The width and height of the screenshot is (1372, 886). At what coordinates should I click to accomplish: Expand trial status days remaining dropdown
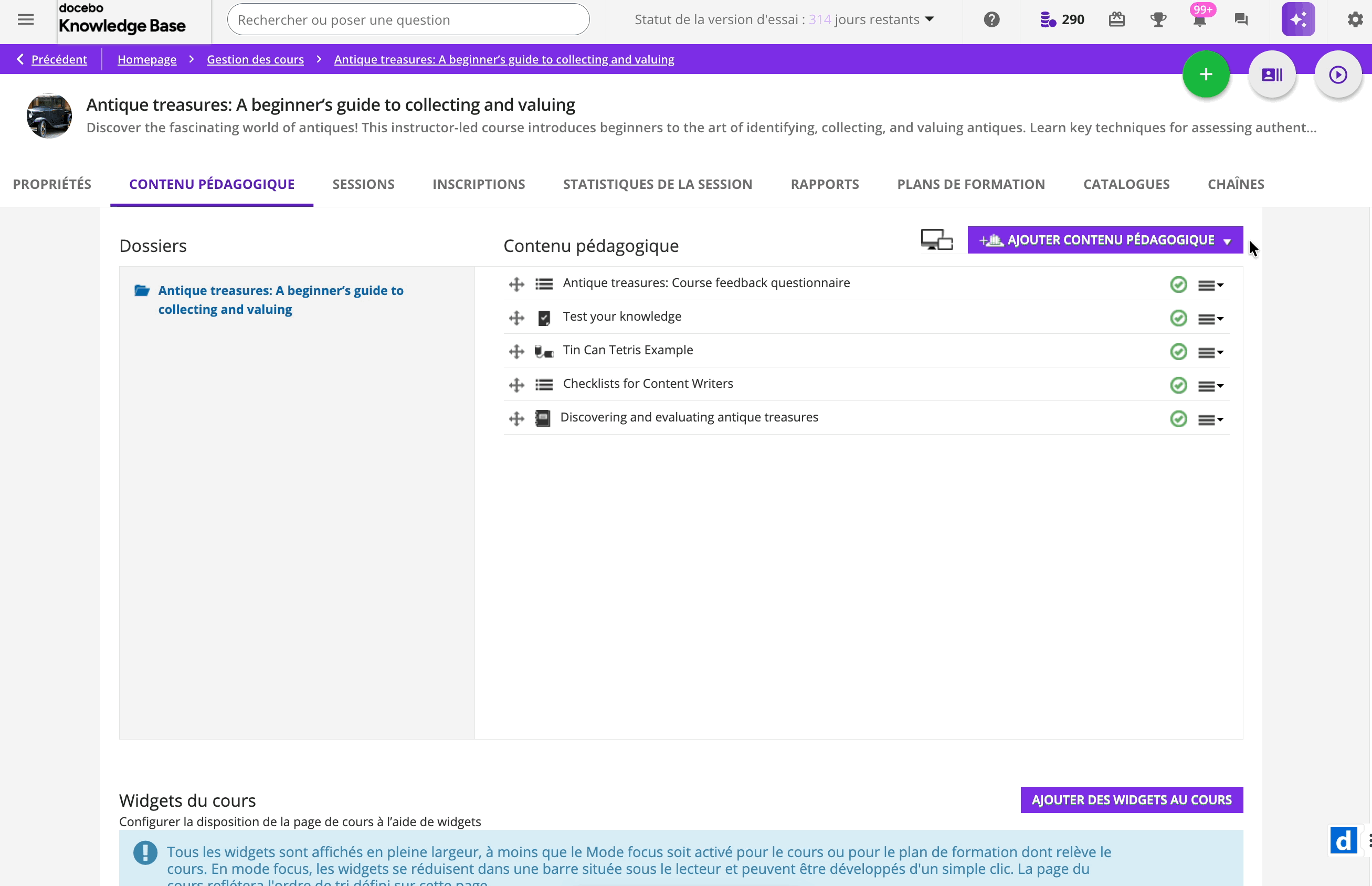930,19
